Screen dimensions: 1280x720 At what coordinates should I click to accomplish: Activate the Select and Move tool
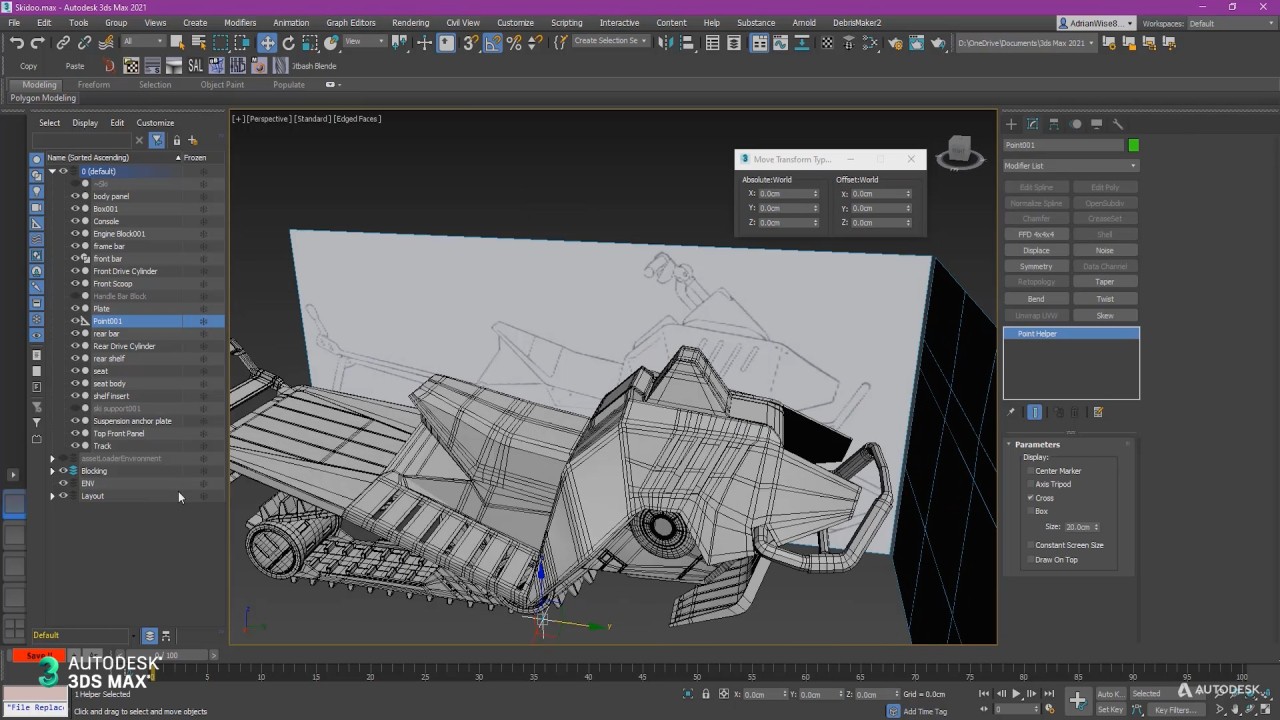click(267, 42)
